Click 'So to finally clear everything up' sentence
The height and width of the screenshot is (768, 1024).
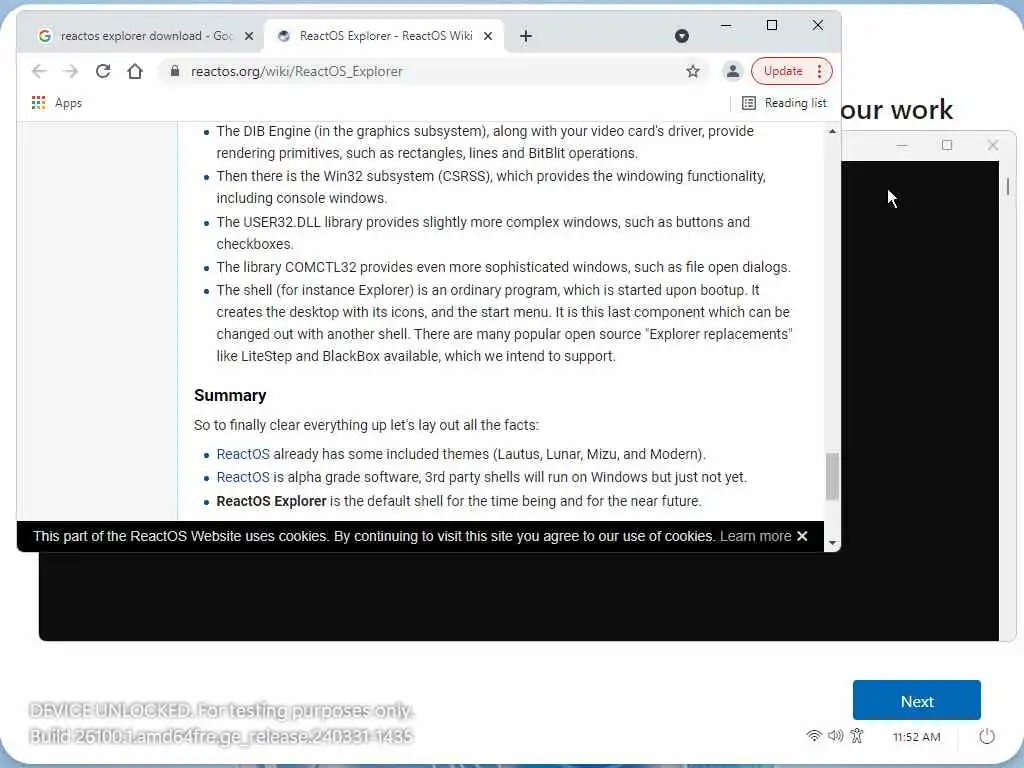pyautogui.click(x=366, y=425)
